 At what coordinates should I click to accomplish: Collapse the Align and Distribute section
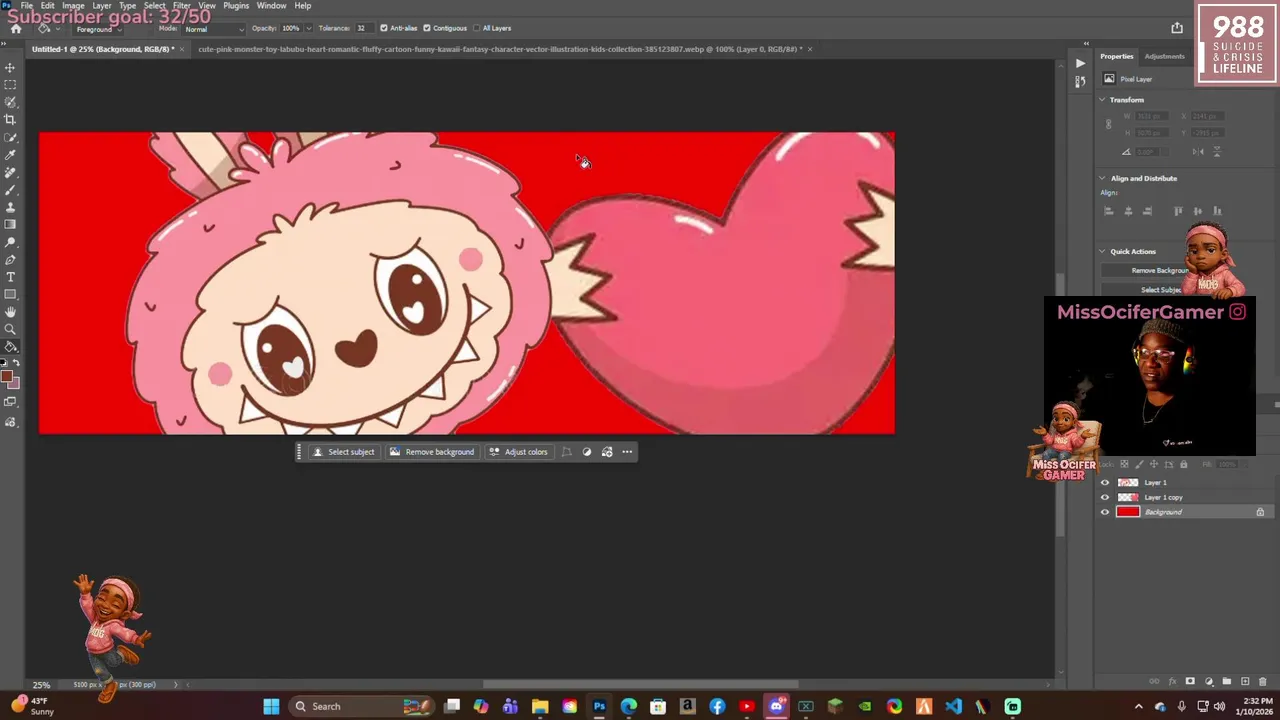point(1102,178)
